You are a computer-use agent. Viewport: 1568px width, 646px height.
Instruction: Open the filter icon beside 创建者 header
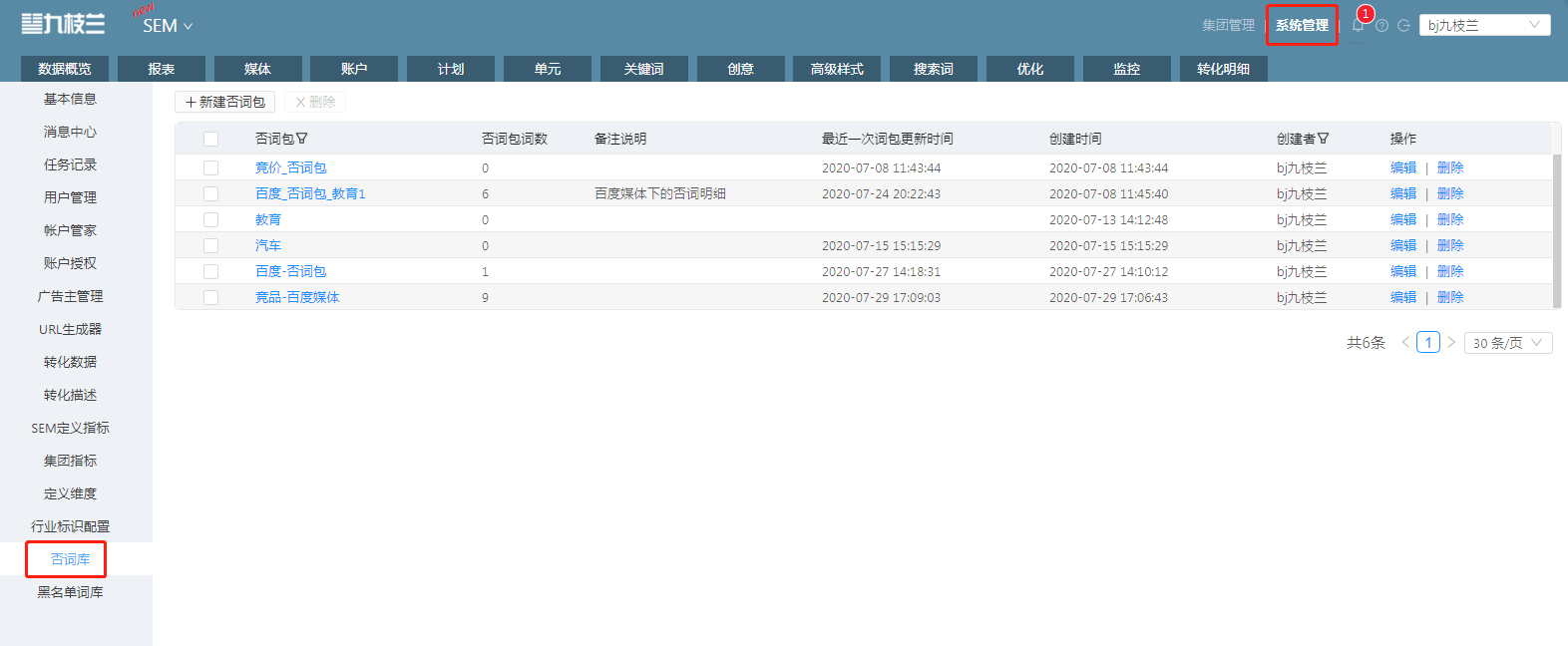pyautogui.click(x=1324, y=139)
